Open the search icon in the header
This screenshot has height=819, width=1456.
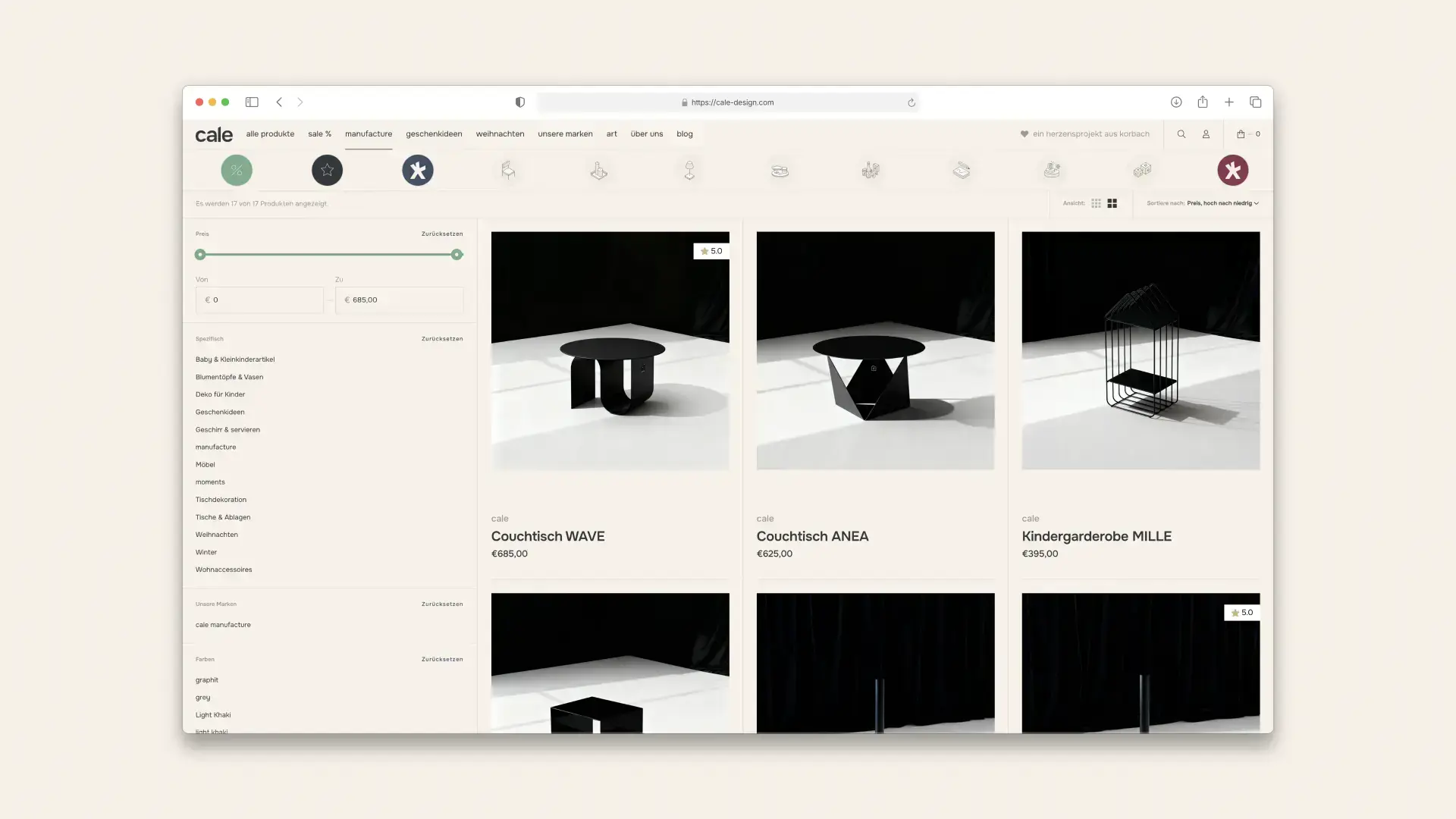[1181, 134]
